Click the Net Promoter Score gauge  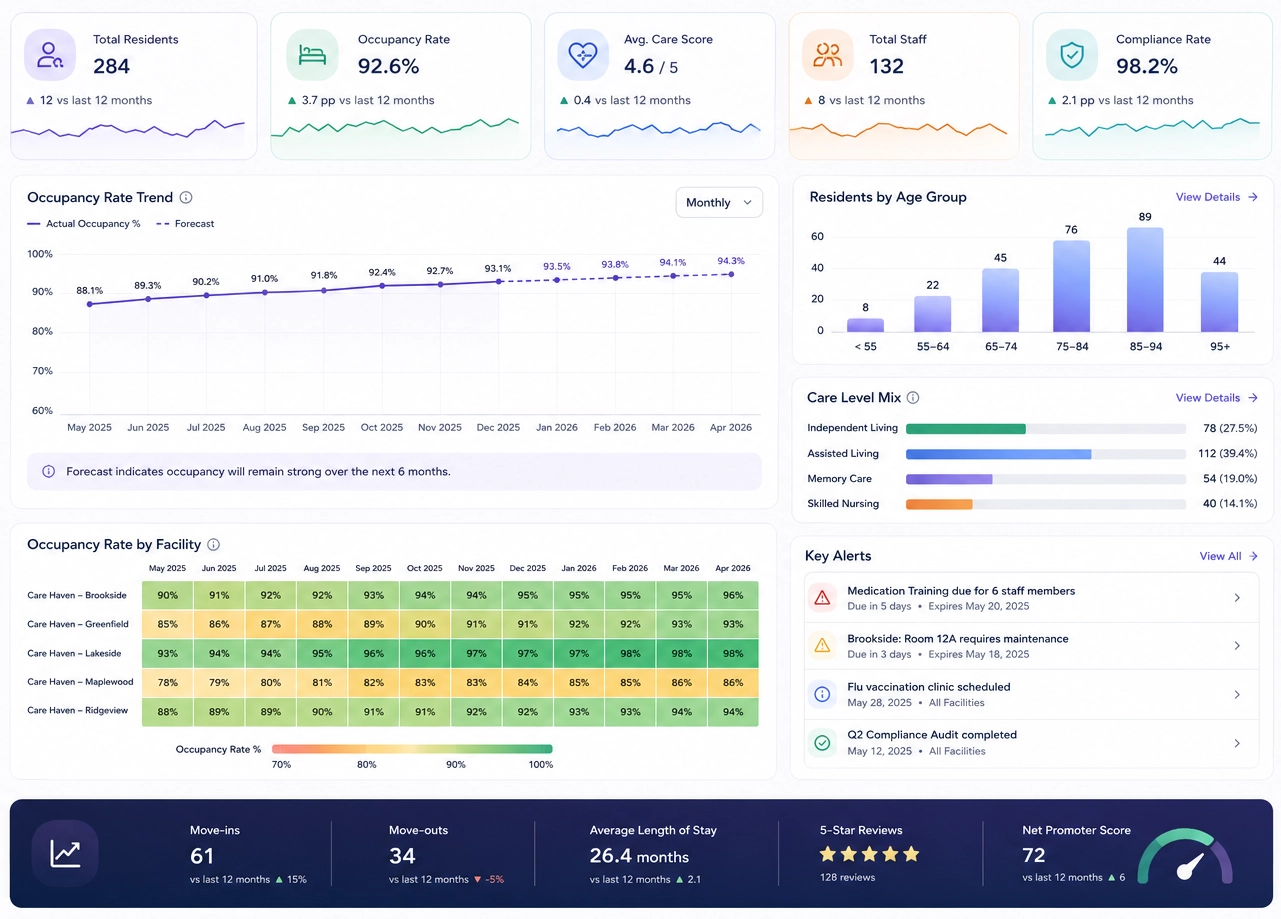click(x=1185, y=856)
